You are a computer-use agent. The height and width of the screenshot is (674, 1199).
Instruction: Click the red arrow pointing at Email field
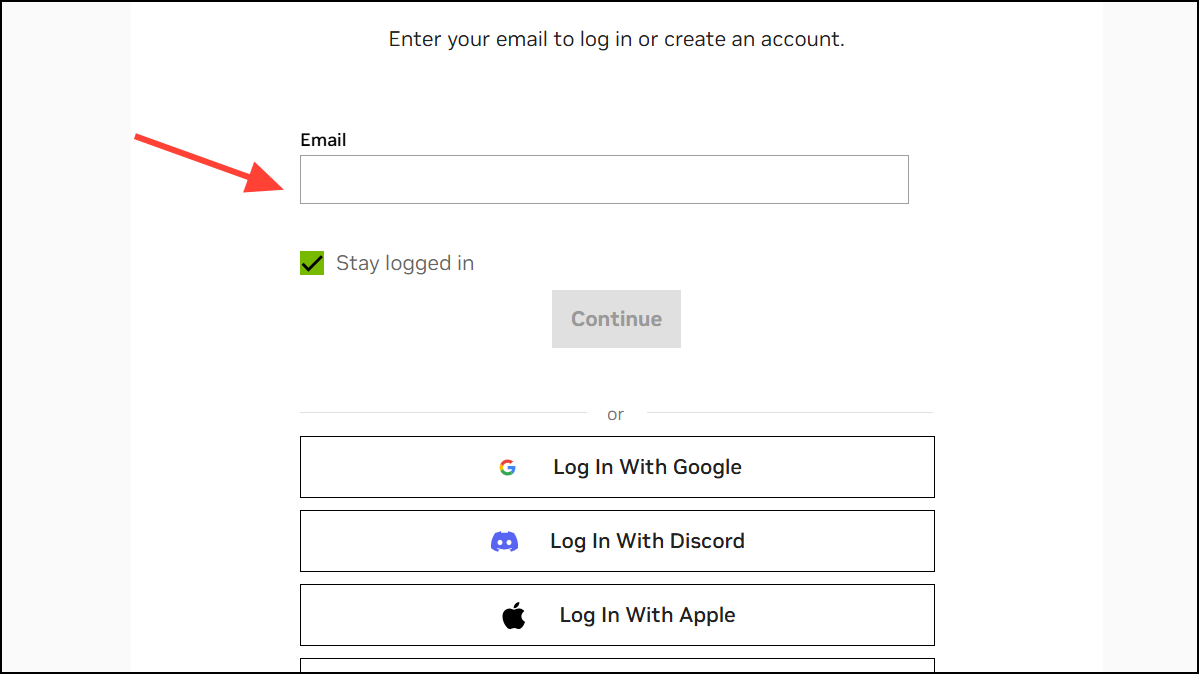tap(209, 164)
